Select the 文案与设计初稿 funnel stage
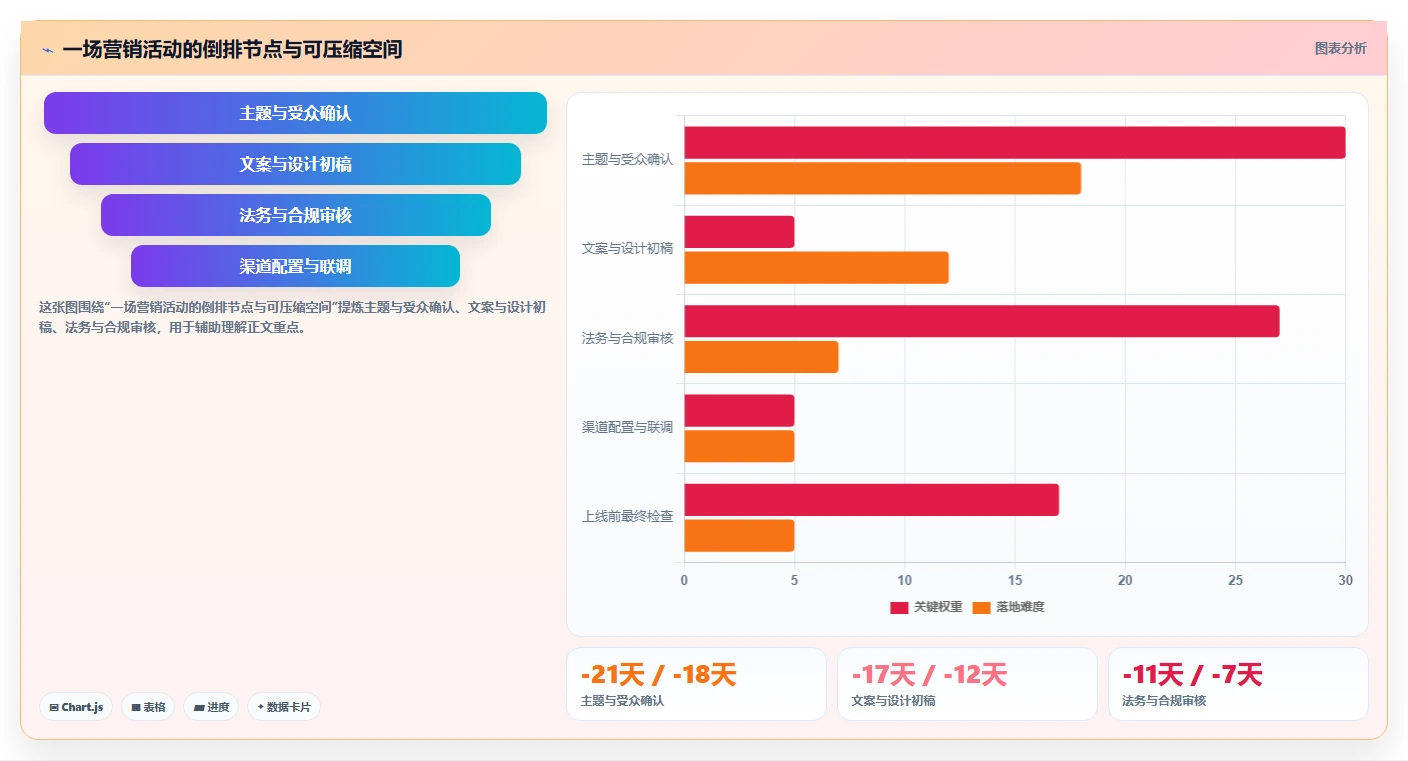Screen dimensions: 1408x761 [295, 164]
